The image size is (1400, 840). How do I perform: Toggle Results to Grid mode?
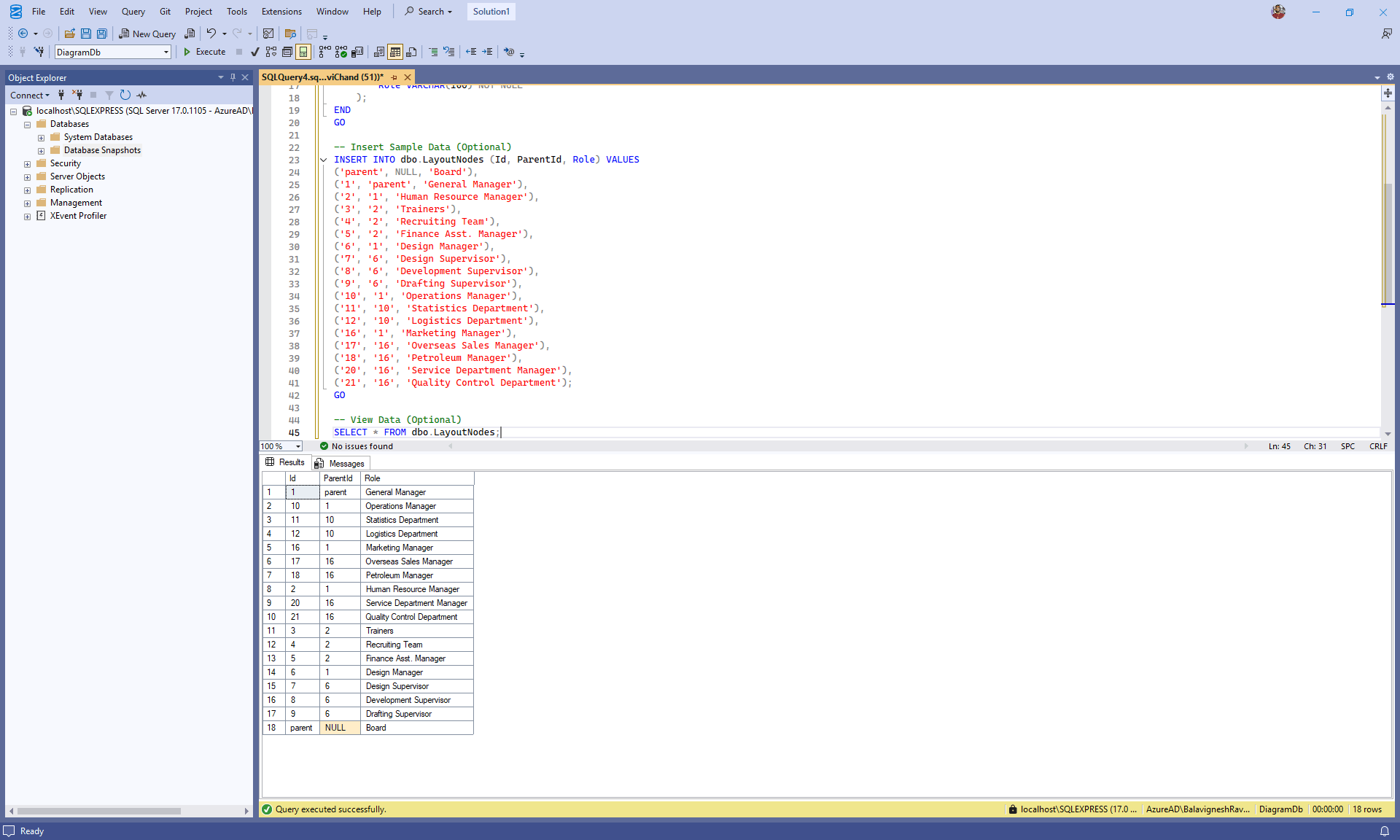pyautogui.click(x=395, y=52)
